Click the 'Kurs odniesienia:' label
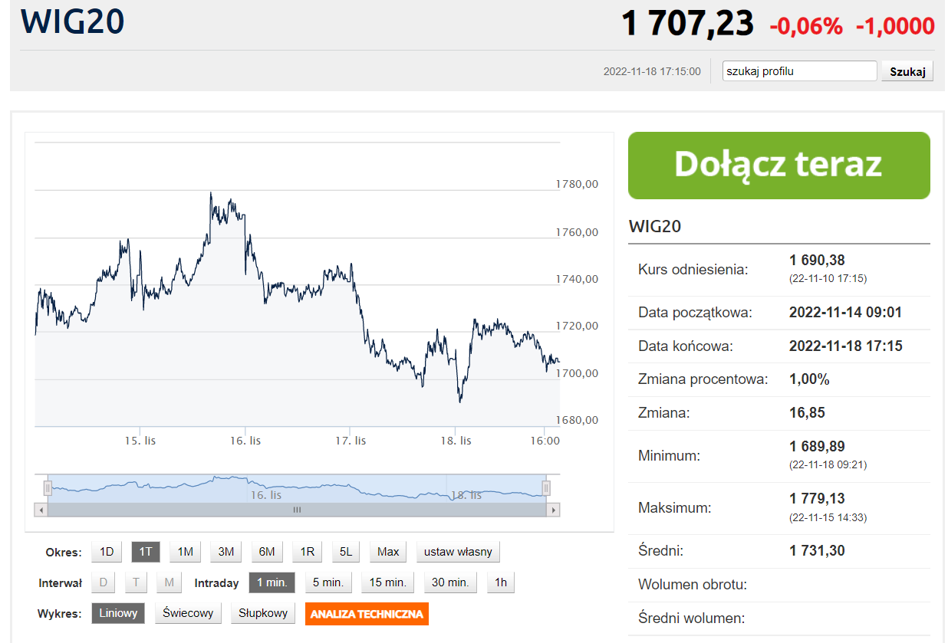 click(693, 270)
